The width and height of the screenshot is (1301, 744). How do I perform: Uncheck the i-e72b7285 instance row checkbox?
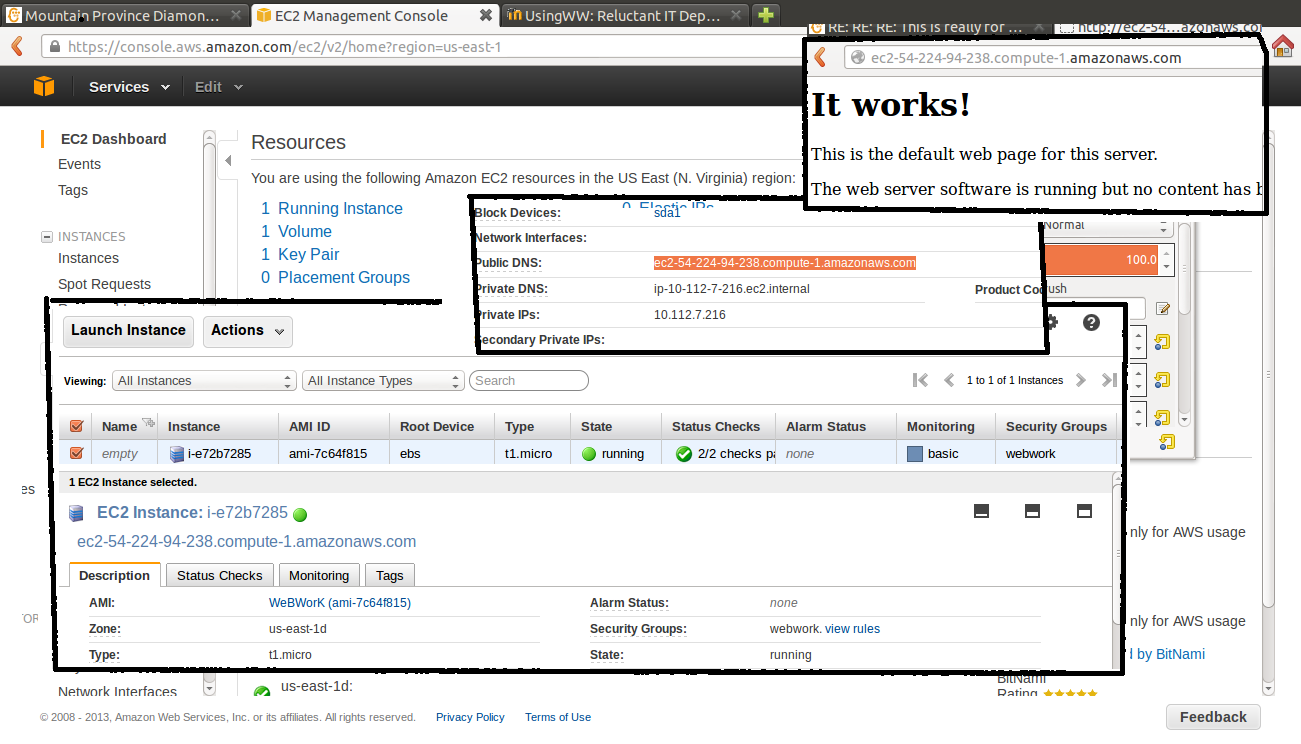point(76,453)
